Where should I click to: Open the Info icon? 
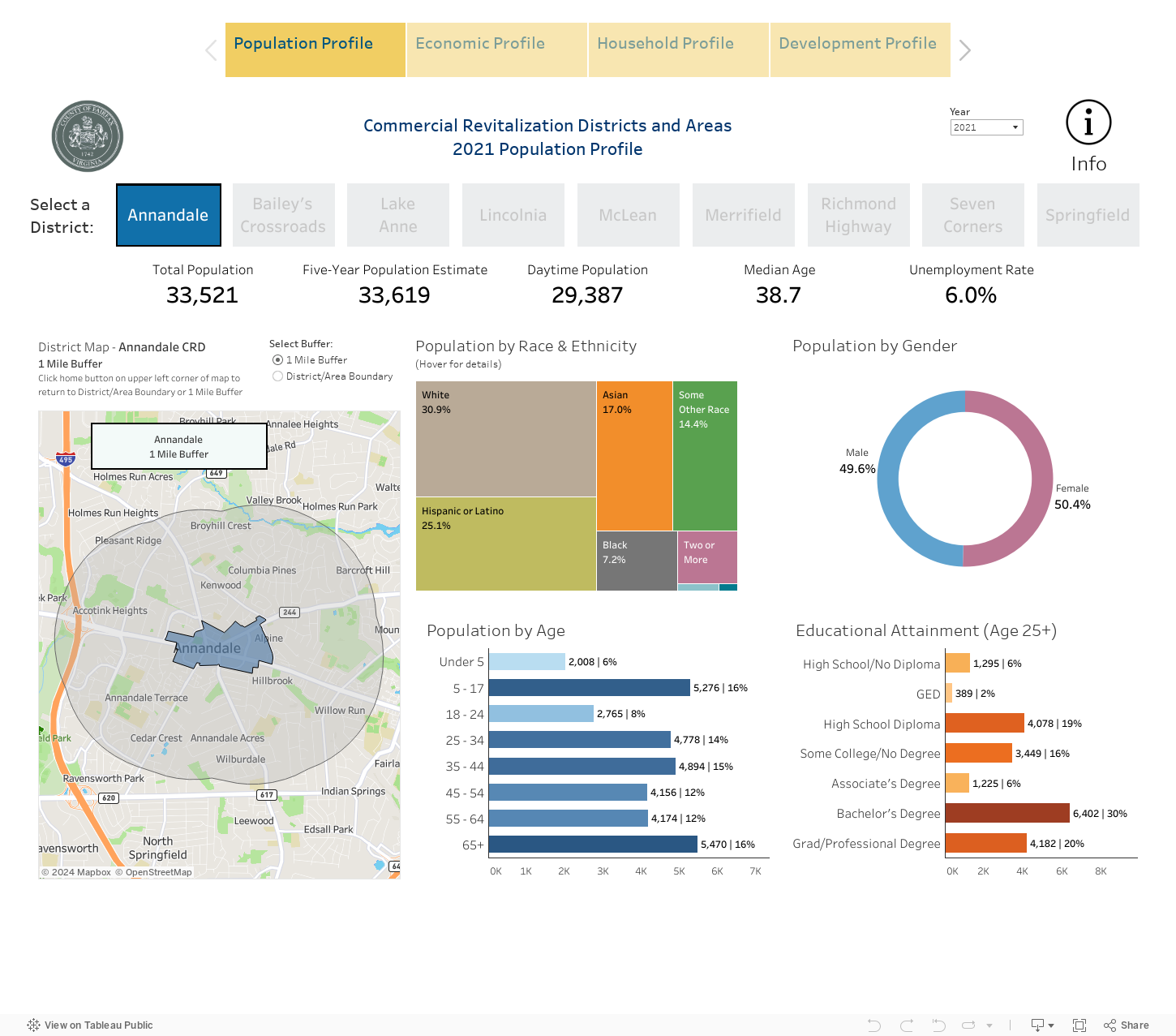pos(1088,123)
